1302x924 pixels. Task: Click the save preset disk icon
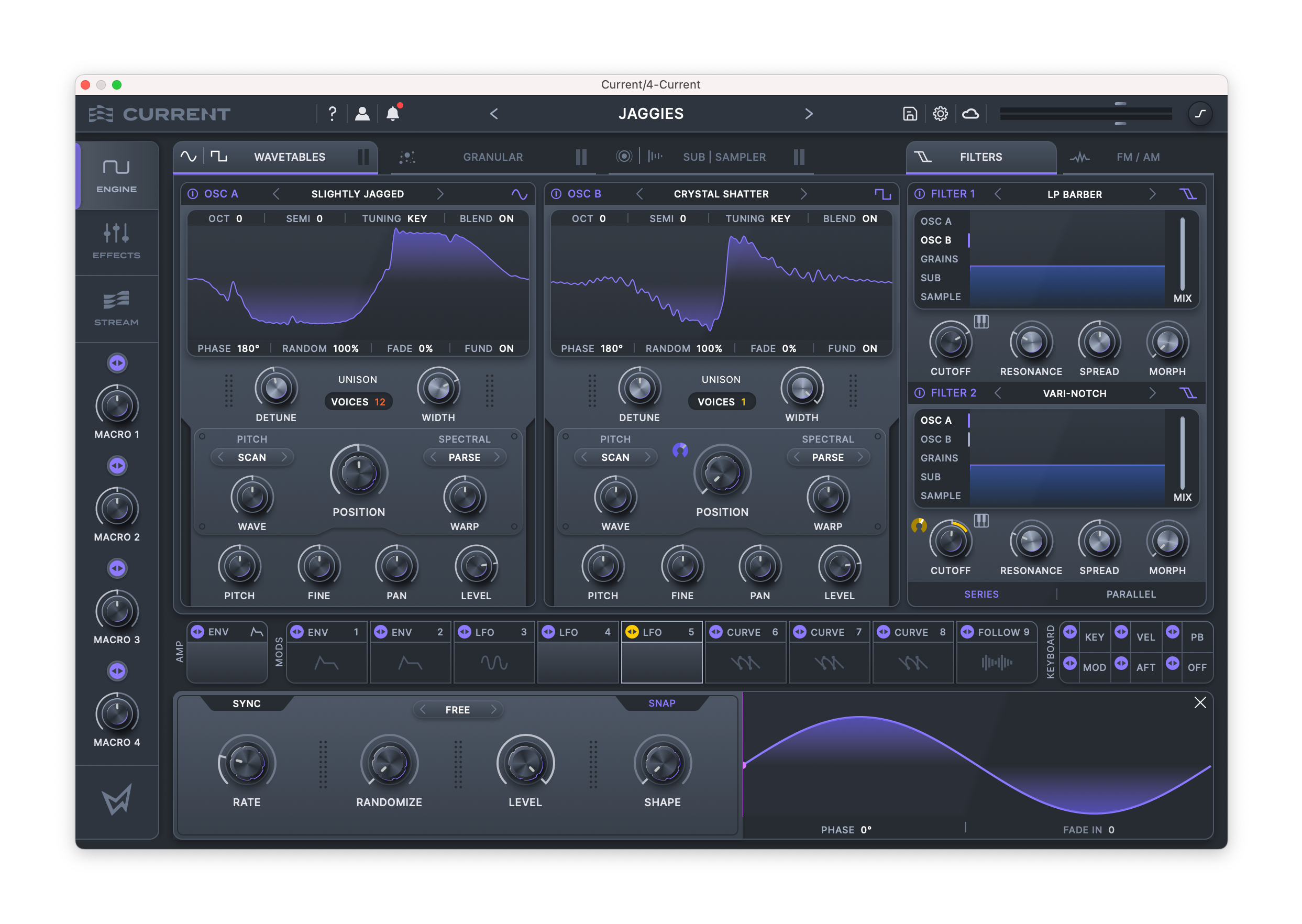click(910, 114)
